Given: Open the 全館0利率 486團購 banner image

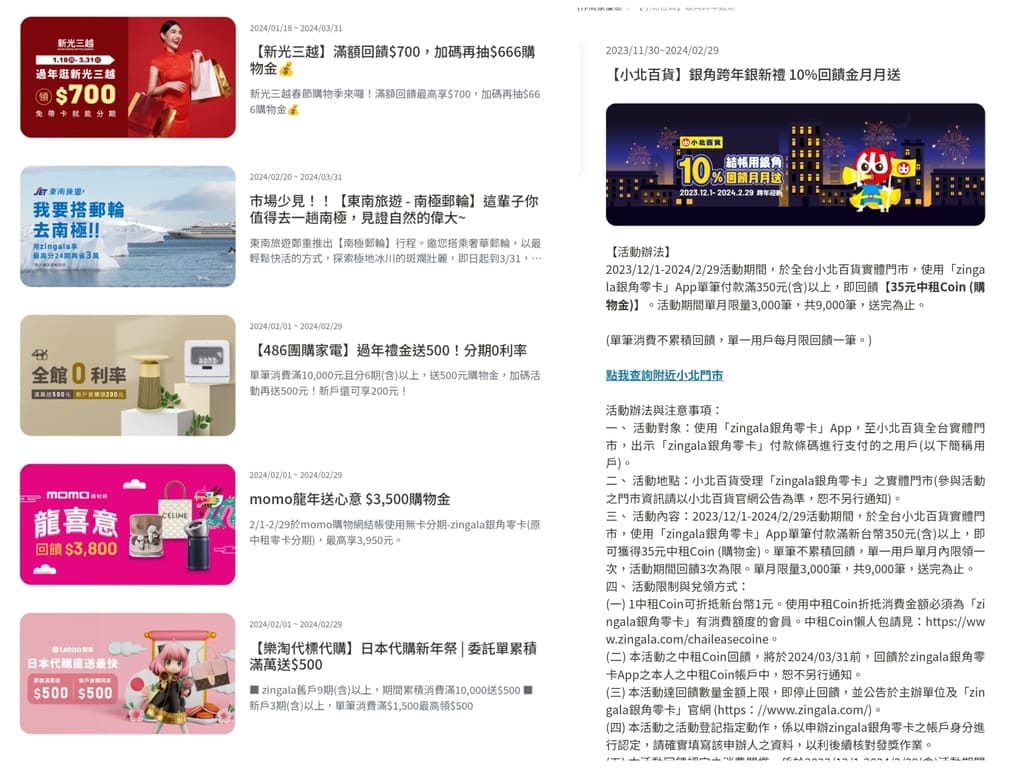Looking at the screenshot, I should tap(128, 376).
